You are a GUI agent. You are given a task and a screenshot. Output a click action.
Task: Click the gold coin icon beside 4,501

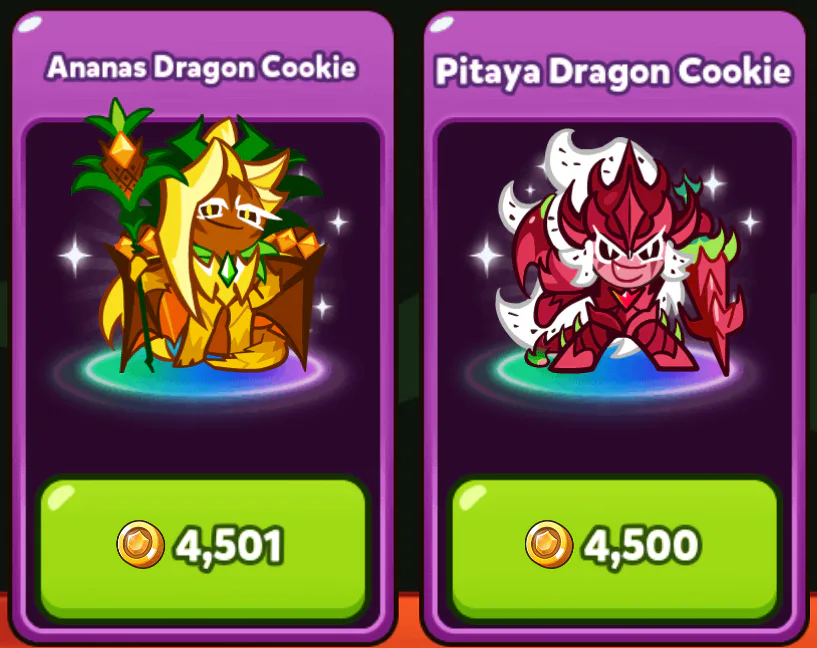click(x=141, y=544)
